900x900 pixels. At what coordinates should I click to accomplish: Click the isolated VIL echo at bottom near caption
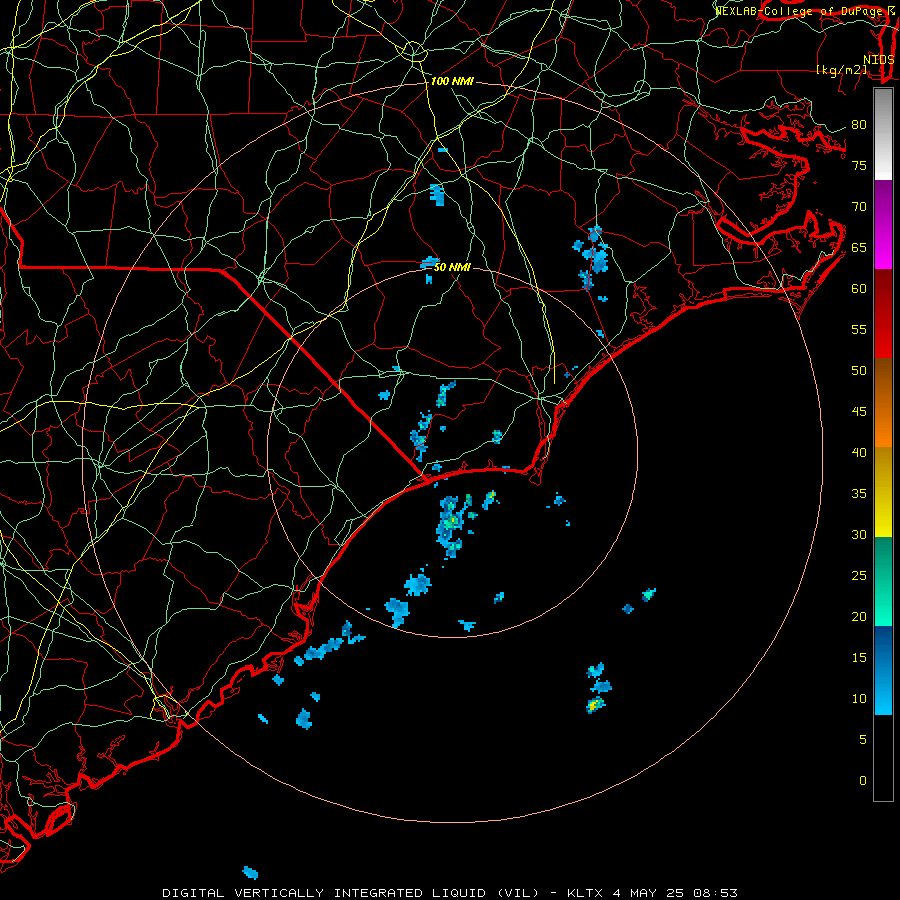pyautogui.click(x=250, y=873)
